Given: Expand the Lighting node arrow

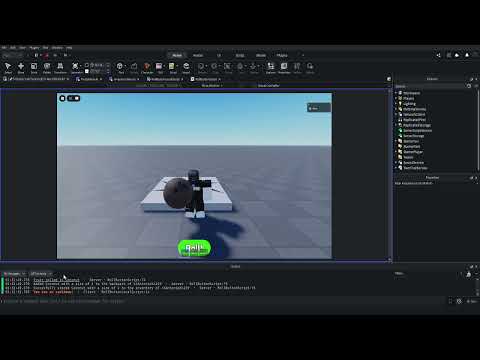Looking at the screenshot, I should click(x=396, y=104).
